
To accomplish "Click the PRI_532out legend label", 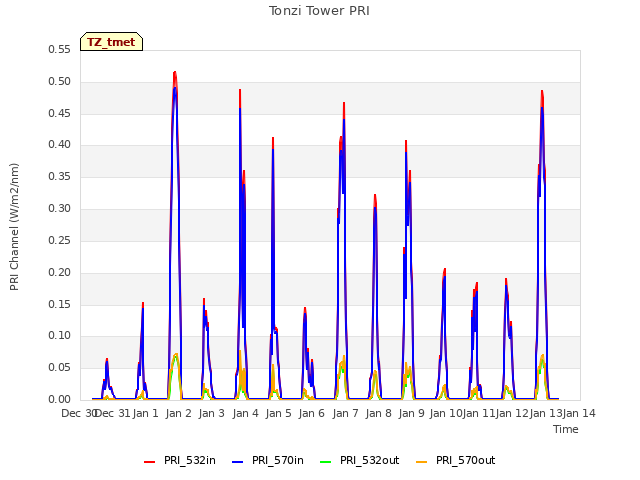I will coord(370,460).
